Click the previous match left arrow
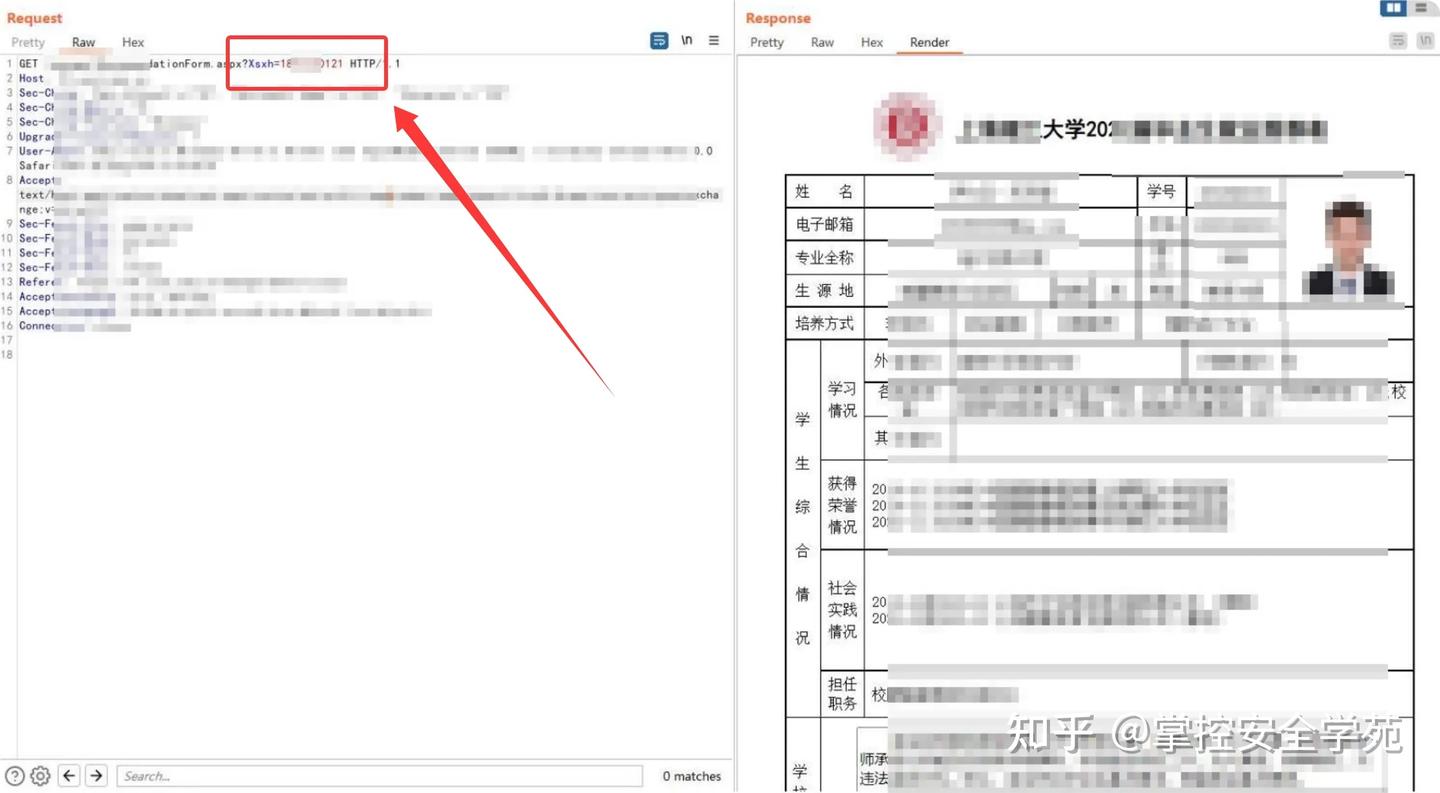1440x793 pixels. point(69,775)
